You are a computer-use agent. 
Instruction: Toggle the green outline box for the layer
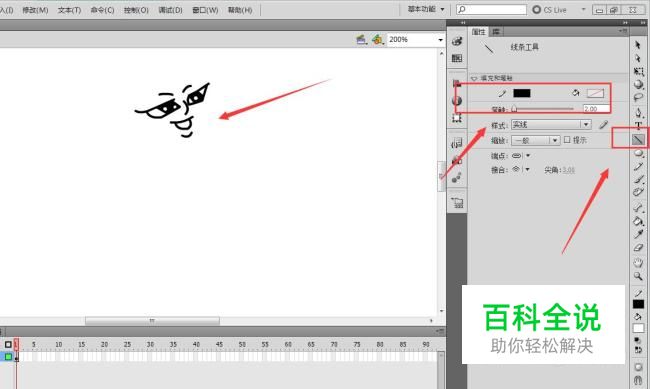8,357
